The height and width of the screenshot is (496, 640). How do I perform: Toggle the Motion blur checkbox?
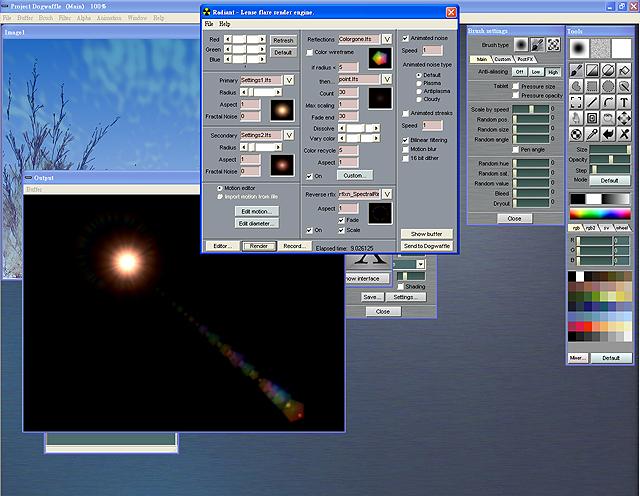pos(404,149)
